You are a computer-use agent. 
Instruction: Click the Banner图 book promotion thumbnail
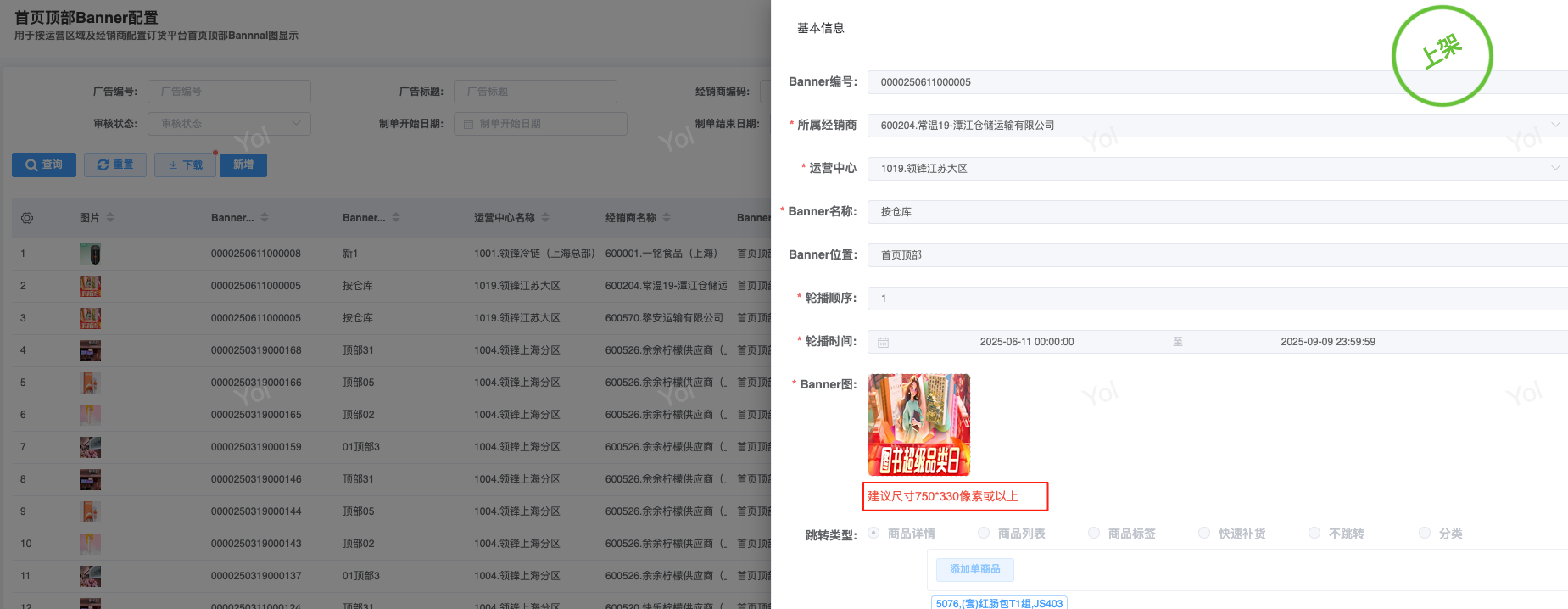pos(919,424)
